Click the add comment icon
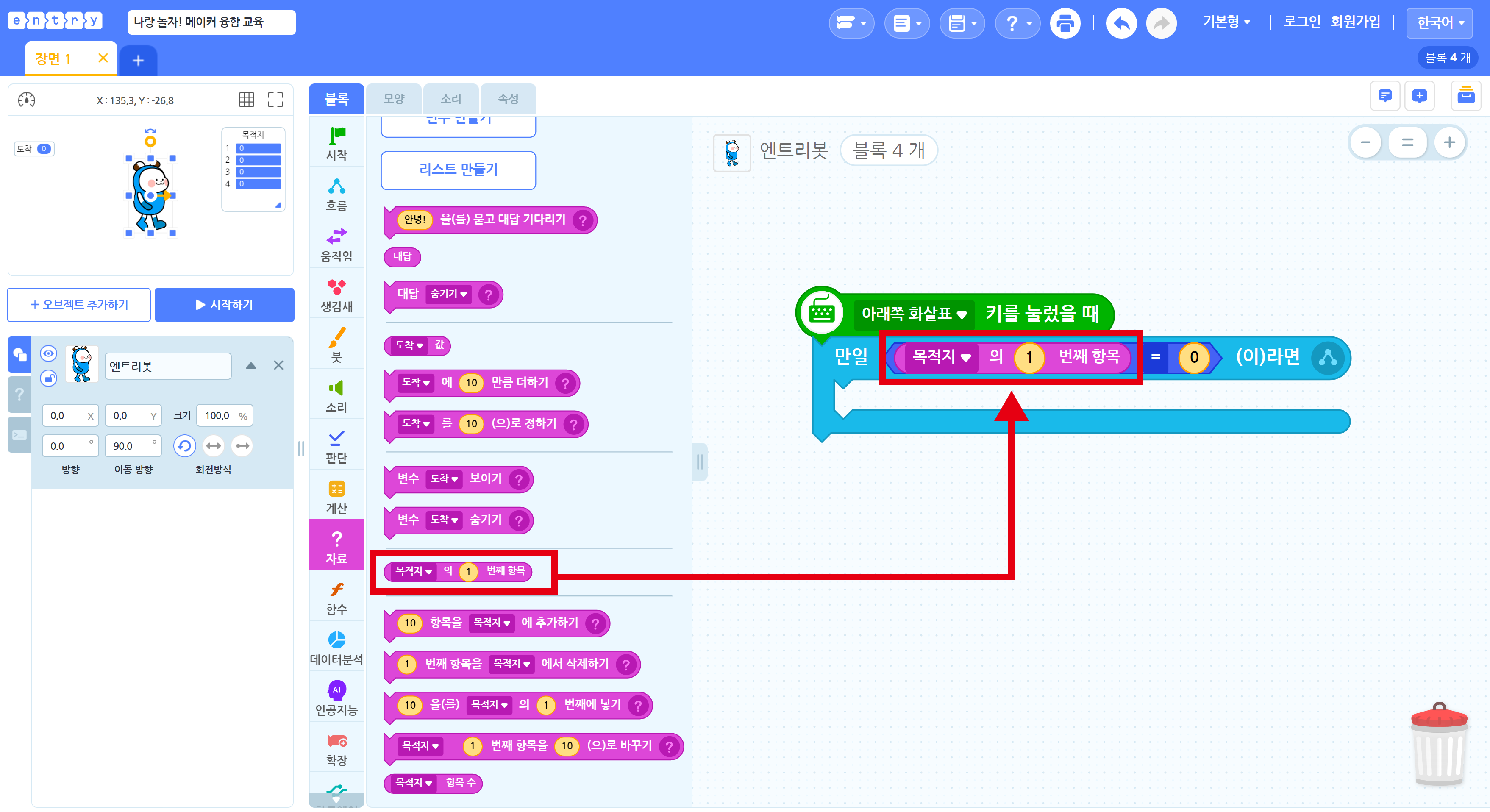 coord(1419,95)
